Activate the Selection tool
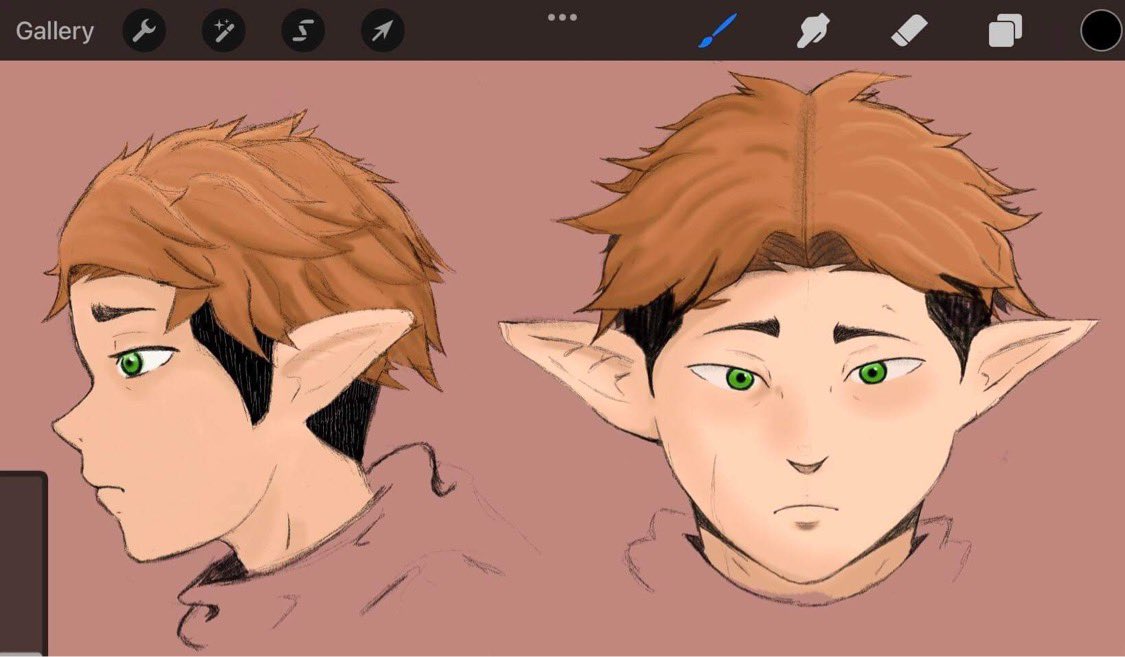Viewport: 1125px width, 657px height. coord(303,31)
